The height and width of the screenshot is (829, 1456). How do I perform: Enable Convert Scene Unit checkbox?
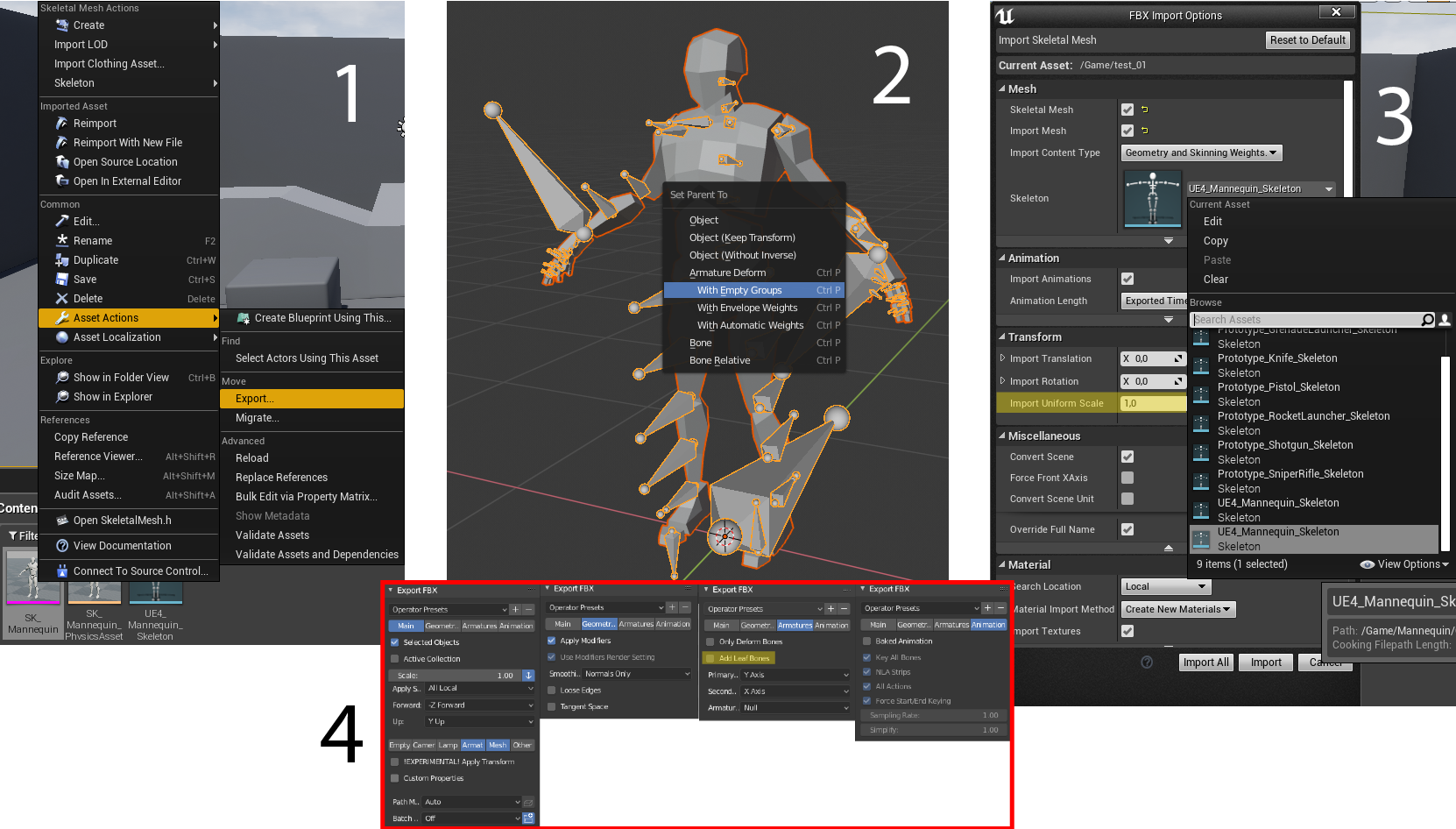pos(1127,499)
